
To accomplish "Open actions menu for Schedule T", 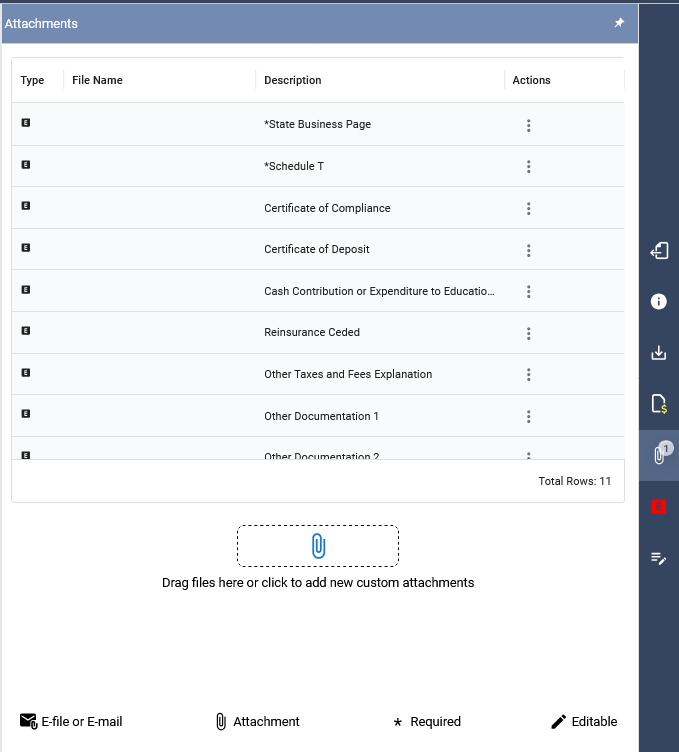I will point(528,166).
